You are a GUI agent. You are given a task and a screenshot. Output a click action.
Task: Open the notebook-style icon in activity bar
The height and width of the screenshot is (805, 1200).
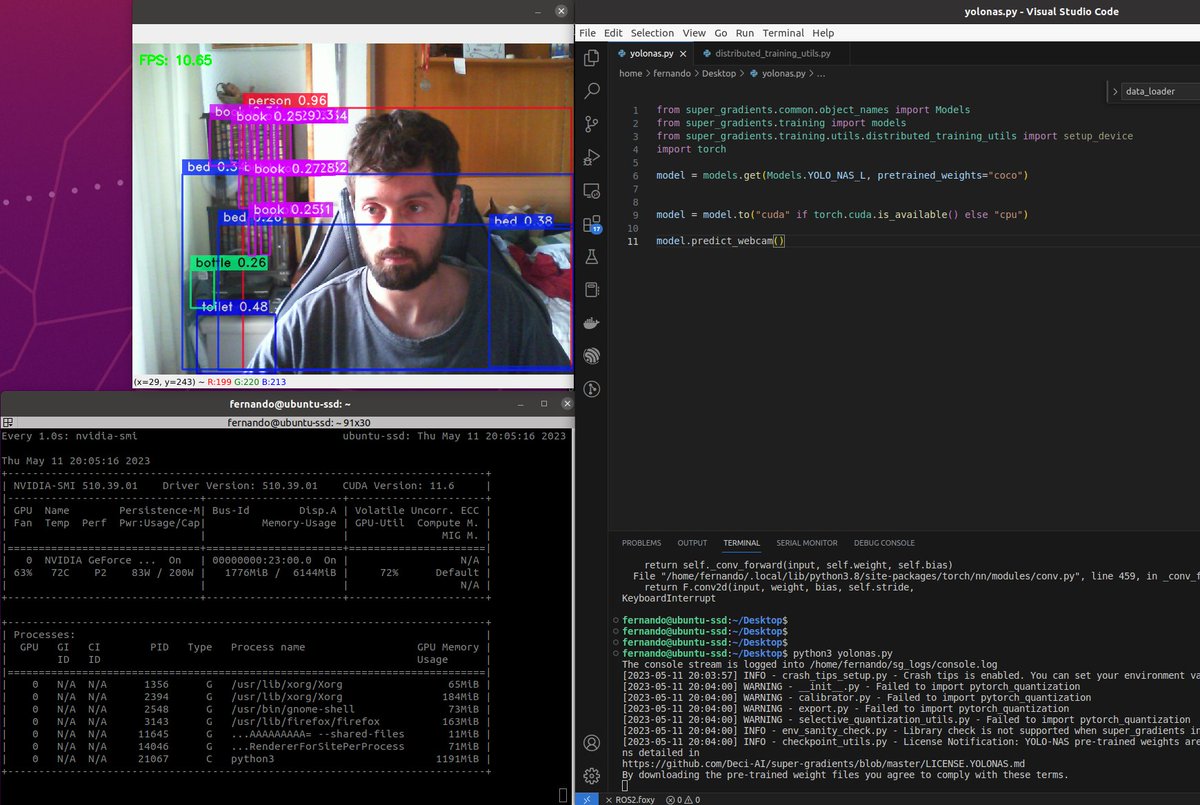pyautogui.click(x=591, y=290)
